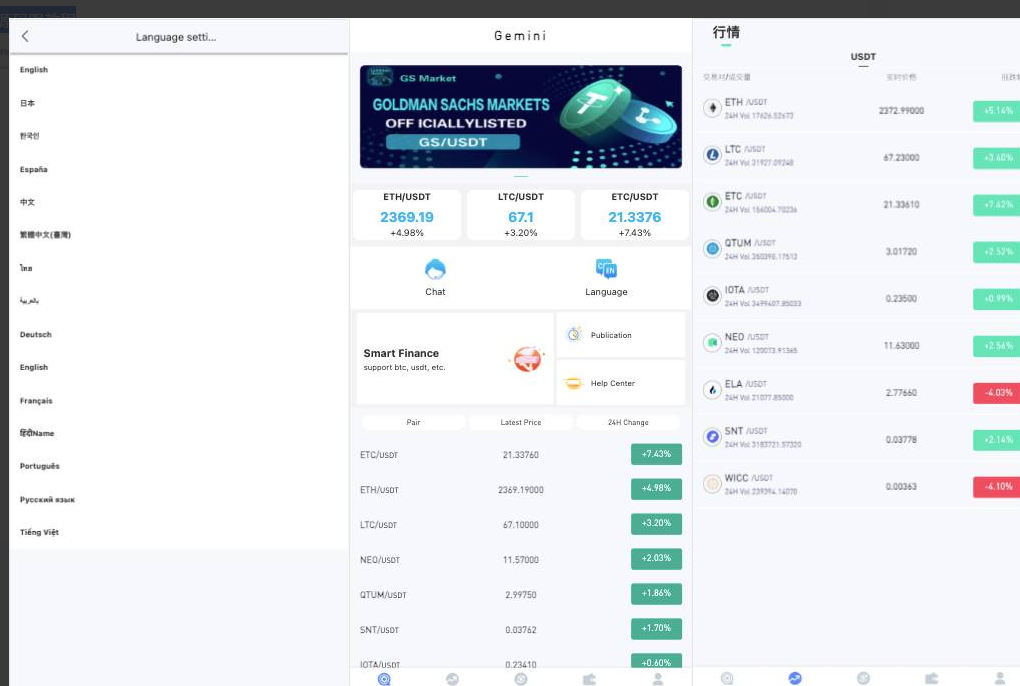Select the USDT tab in 行情 panel
1020x686 pixels.
click(863, 57)
